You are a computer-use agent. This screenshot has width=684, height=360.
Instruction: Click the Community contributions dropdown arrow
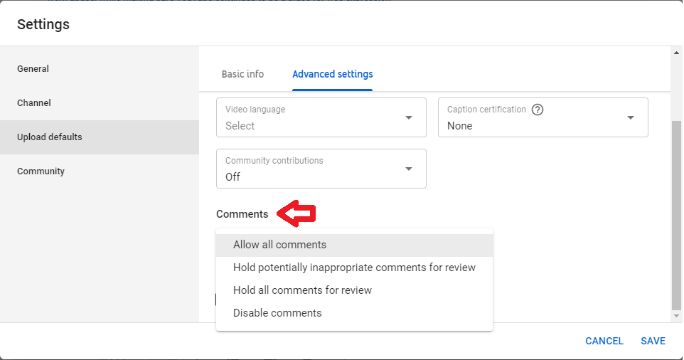(x=409, y=169)
